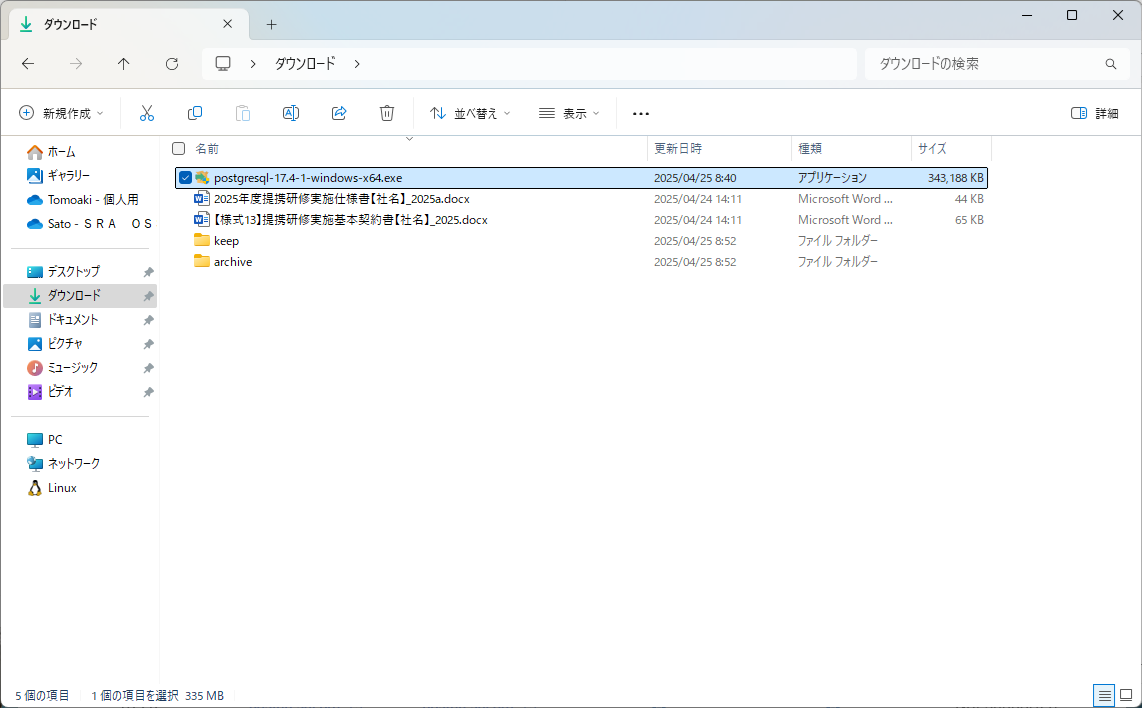Screen dimensions: 1142x708
Task: Cut the selected file using the scissors icon
Action: 147,112
